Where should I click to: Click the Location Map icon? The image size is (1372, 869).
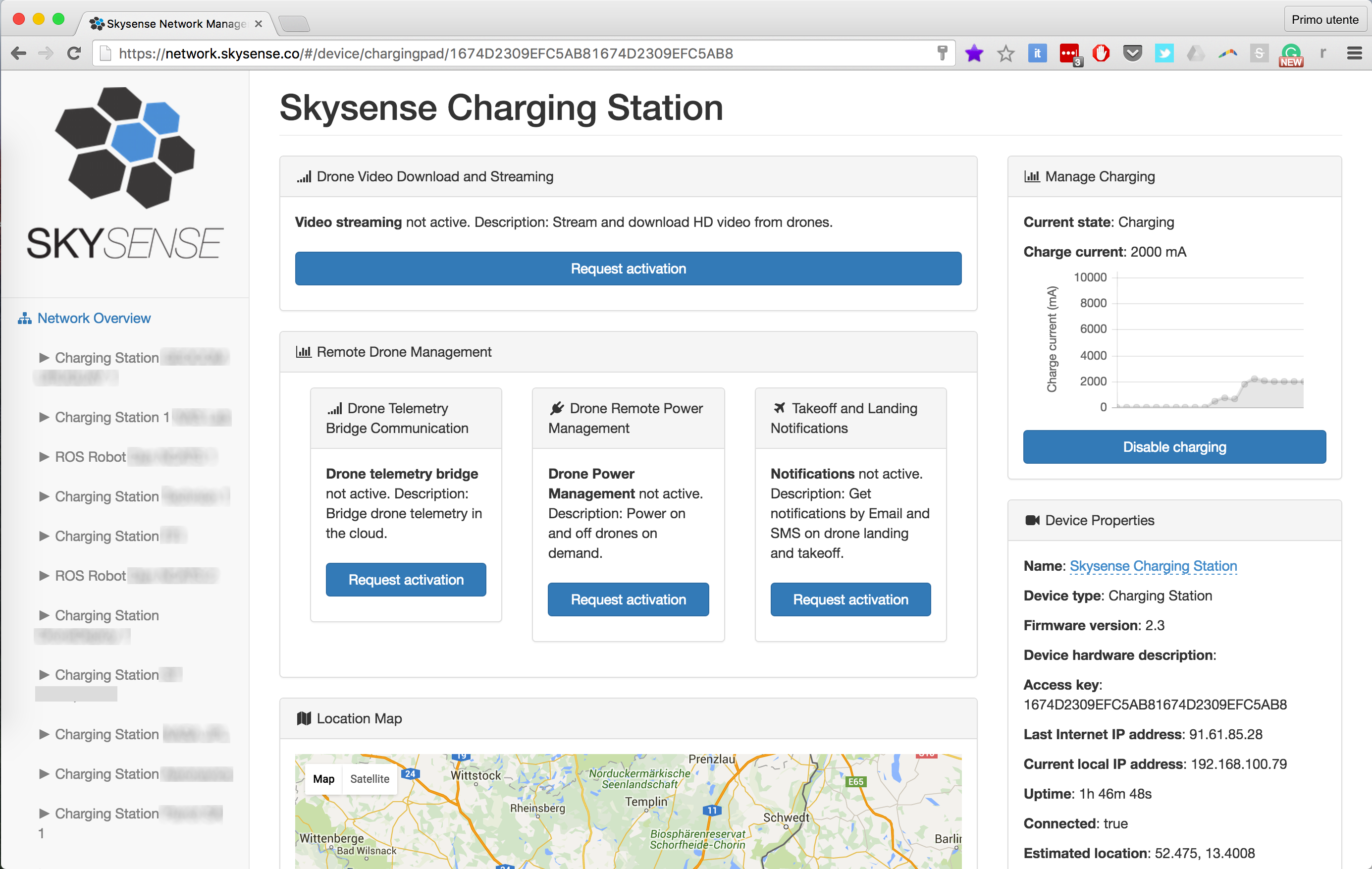coord(304,718)
